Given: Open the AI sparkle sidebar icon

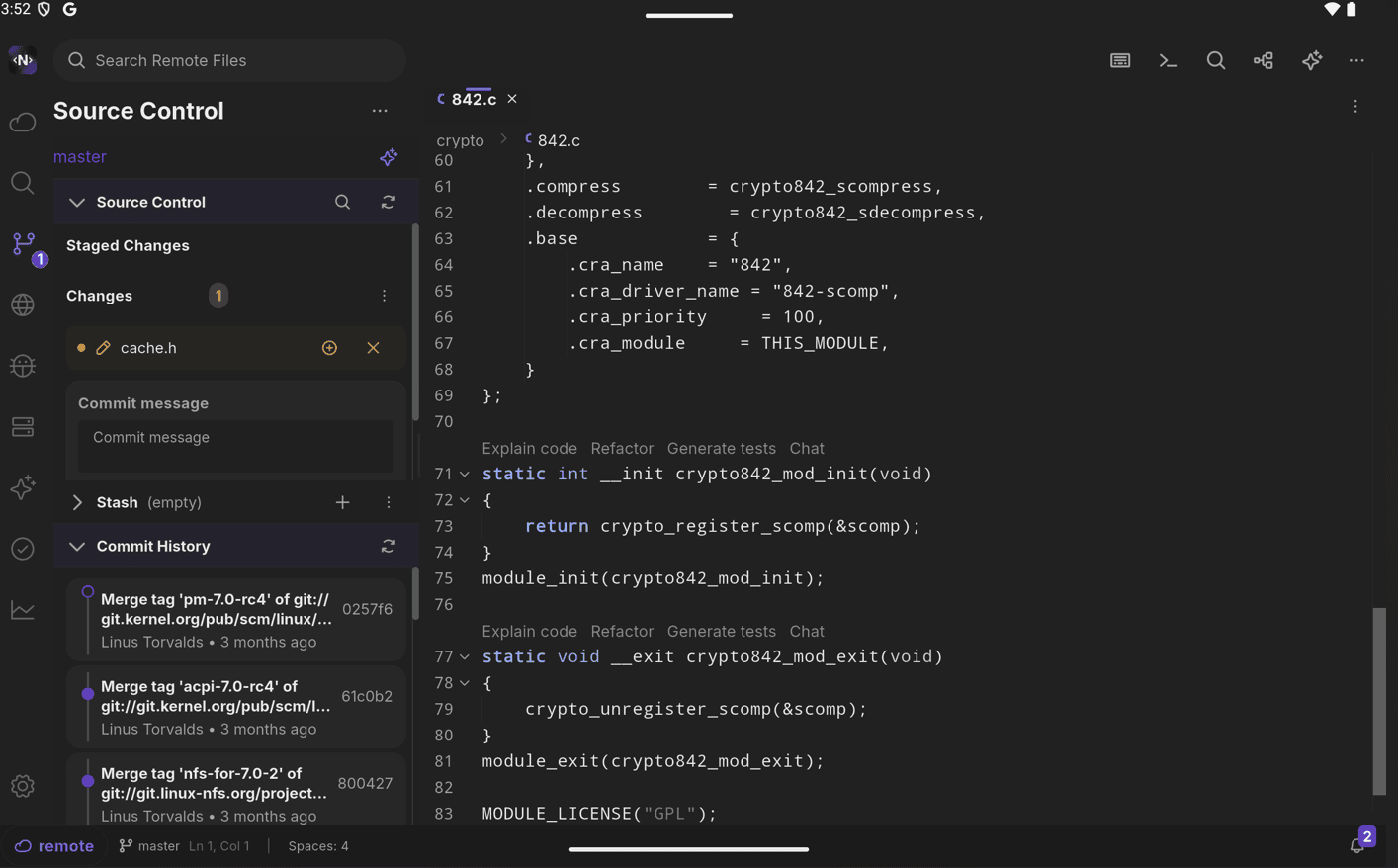Looking at the screenshot, I should tap(23, 487).
